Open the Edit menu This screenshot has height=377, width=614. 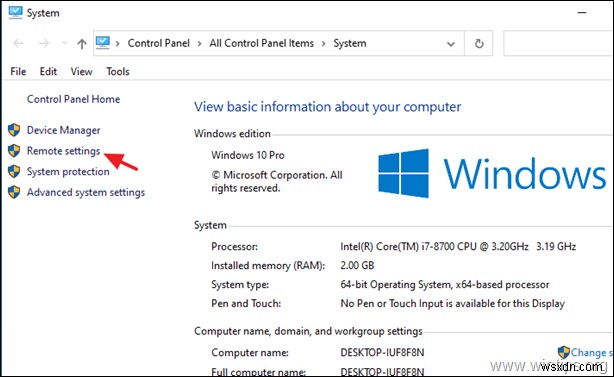[x=48, y=72]
